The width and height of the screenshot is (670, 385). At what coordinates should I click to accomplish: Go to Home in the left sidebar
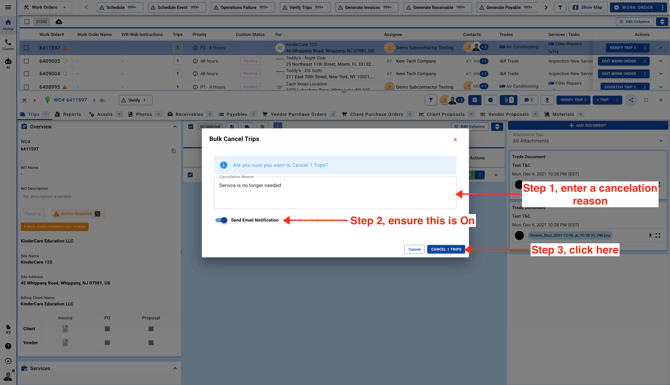(x=8, y=24)
